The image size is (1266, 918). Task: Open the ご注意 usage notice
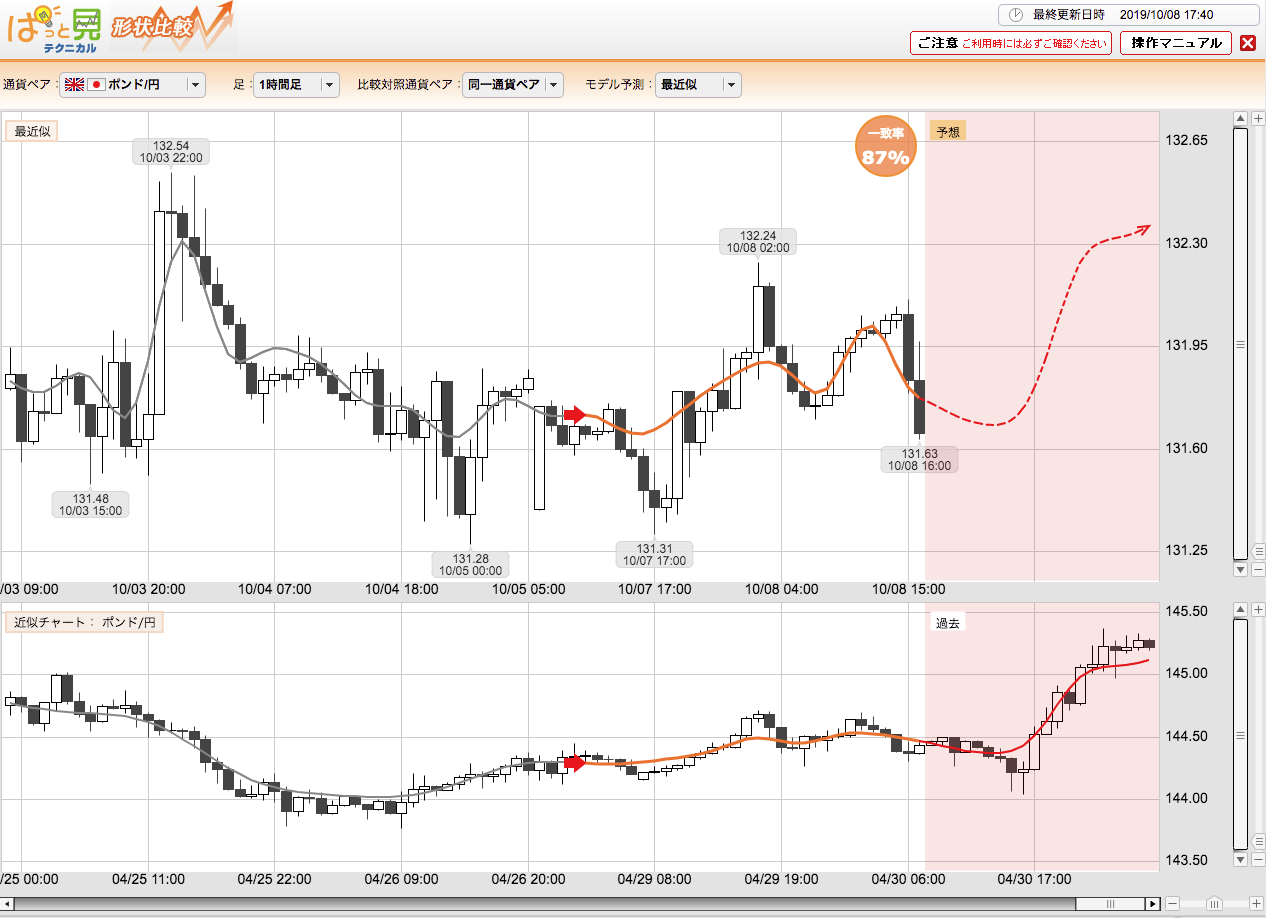(x=1010, y=43)
